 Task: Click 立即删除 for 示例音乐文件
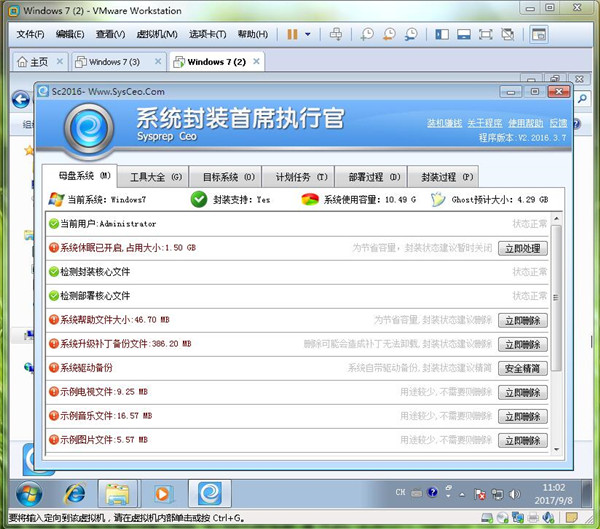tap(523, 416)
